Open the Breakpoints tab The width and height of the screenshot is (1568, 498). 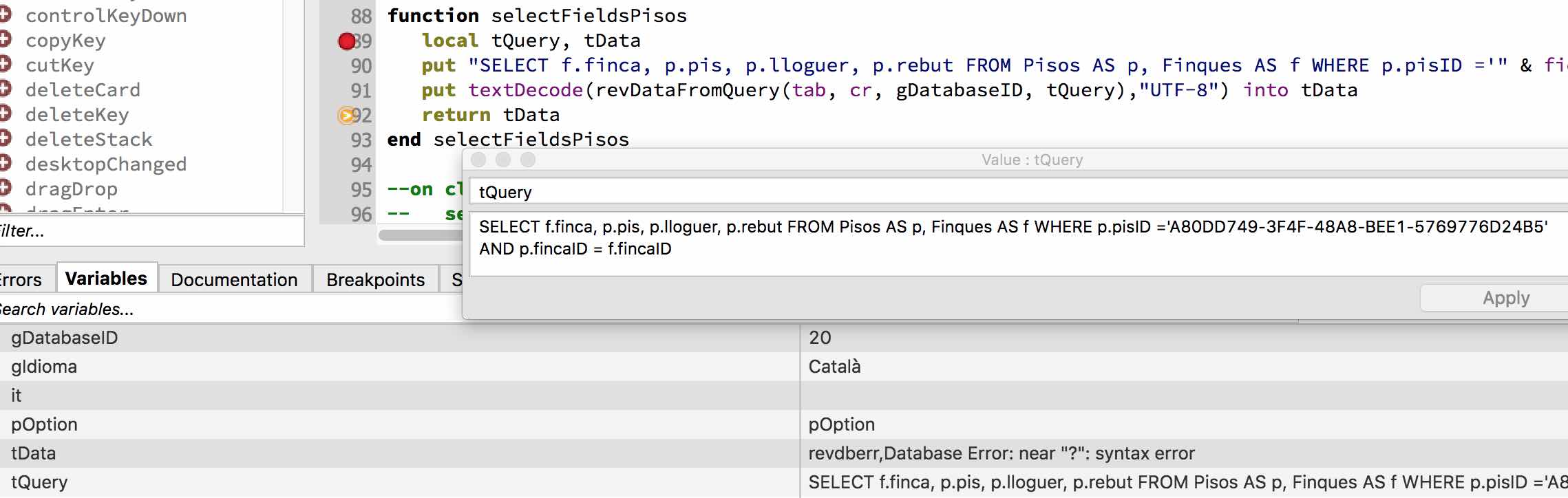coord(375,279)
